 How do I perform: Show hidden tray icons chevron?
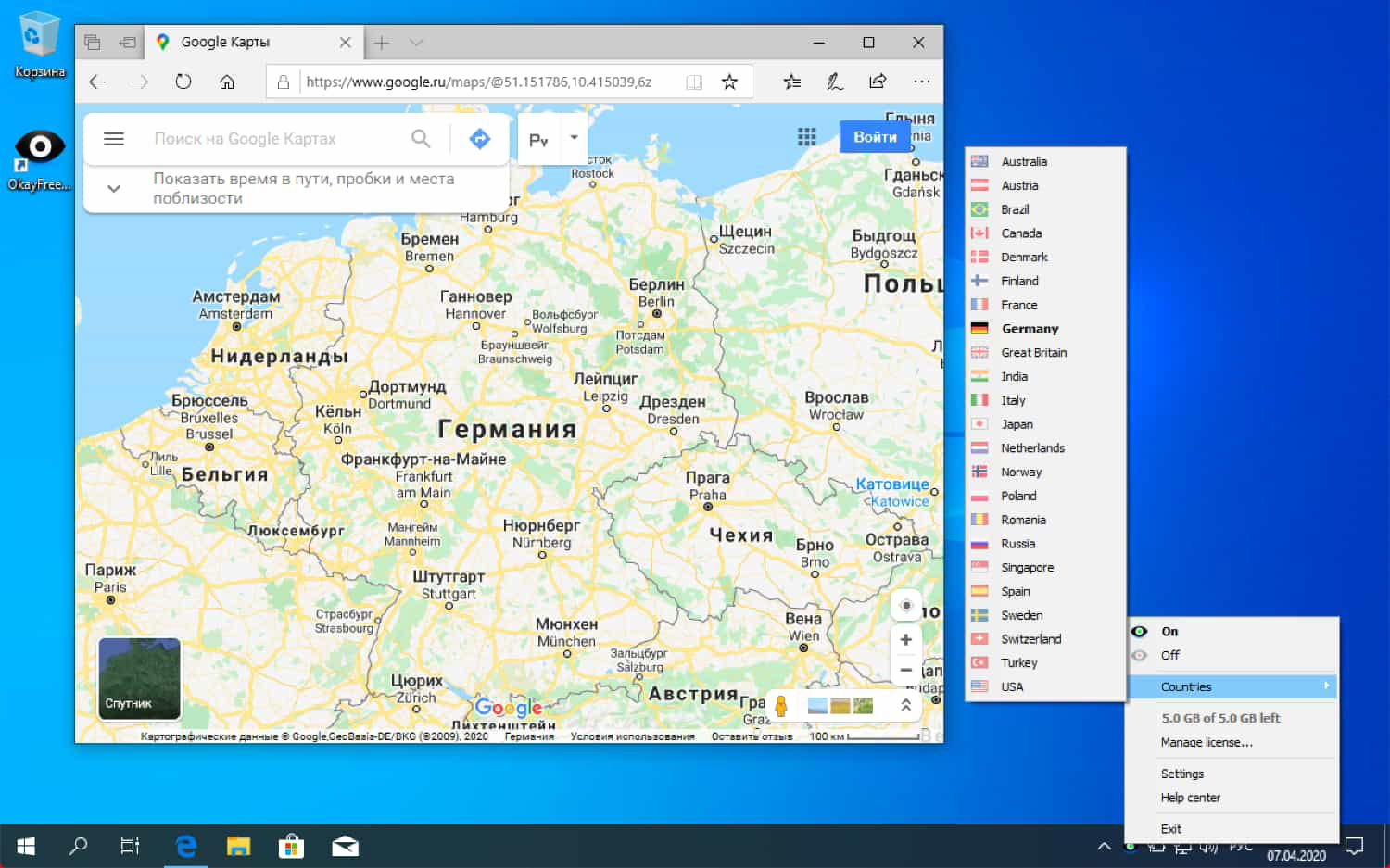[1104, 846]
